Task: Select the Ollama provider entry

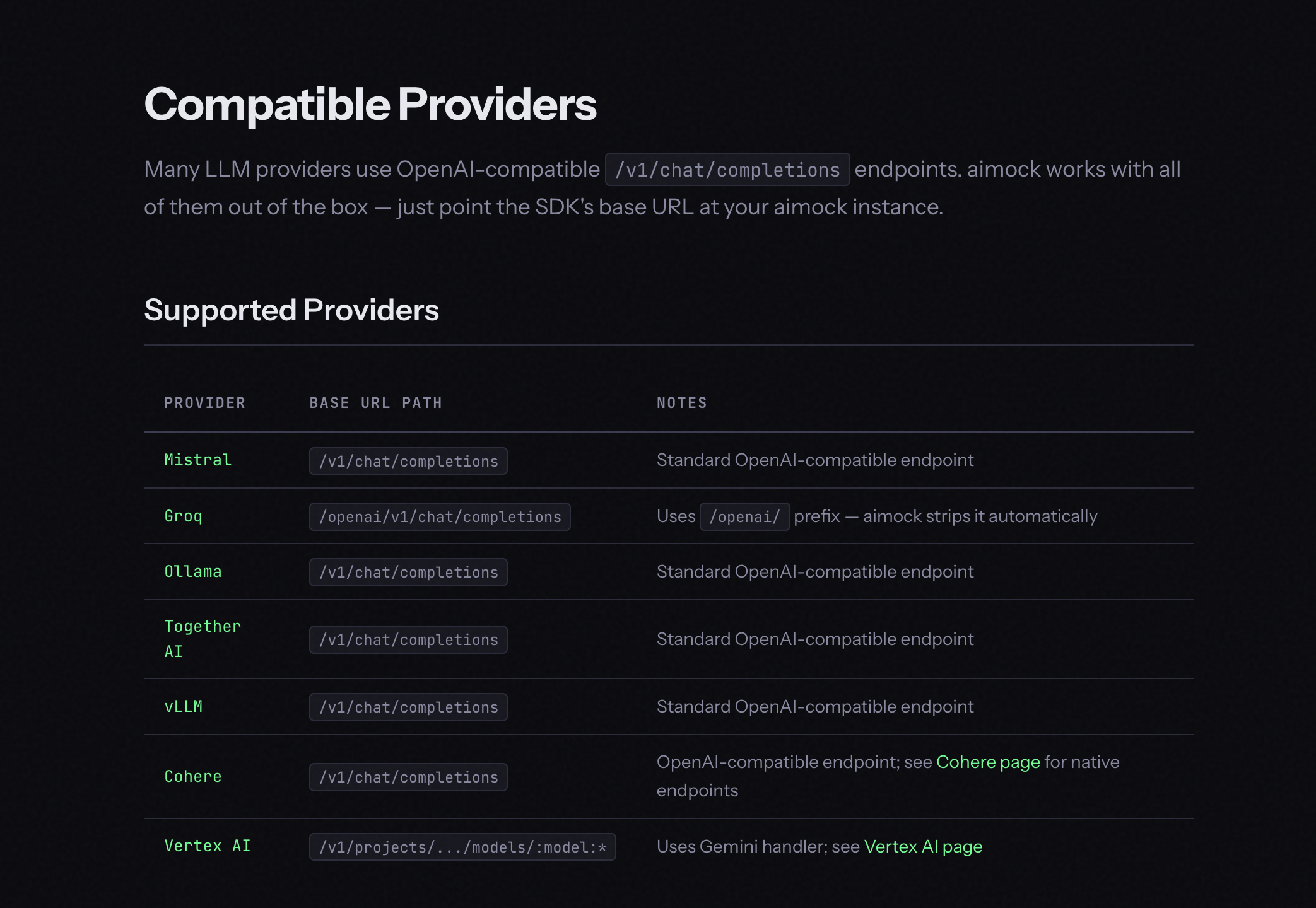Action: tap(192, 571)
